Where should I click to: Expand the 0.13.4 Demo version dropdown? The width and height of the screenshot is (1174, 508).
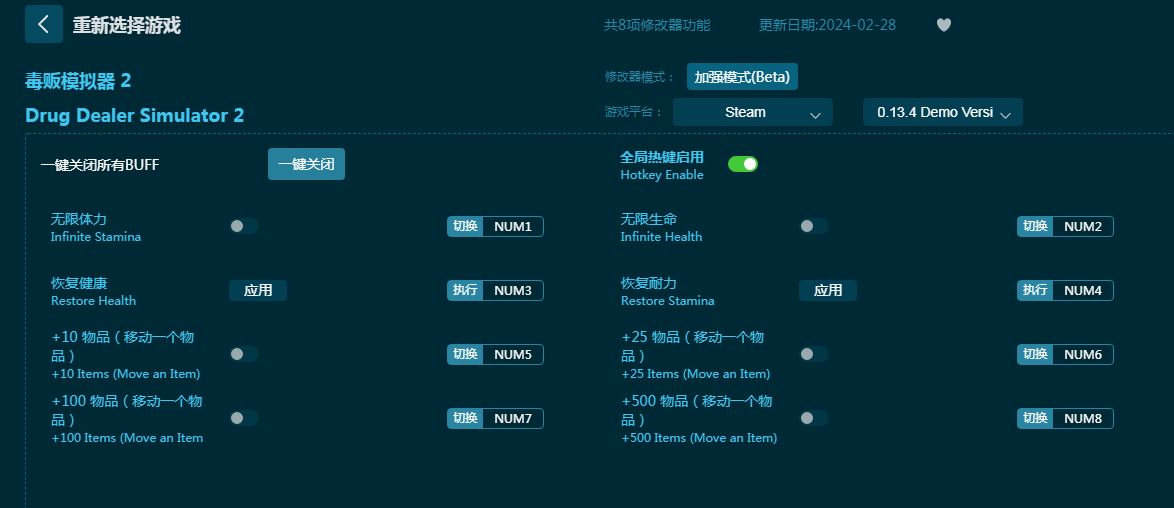click(x=942, y=112)
